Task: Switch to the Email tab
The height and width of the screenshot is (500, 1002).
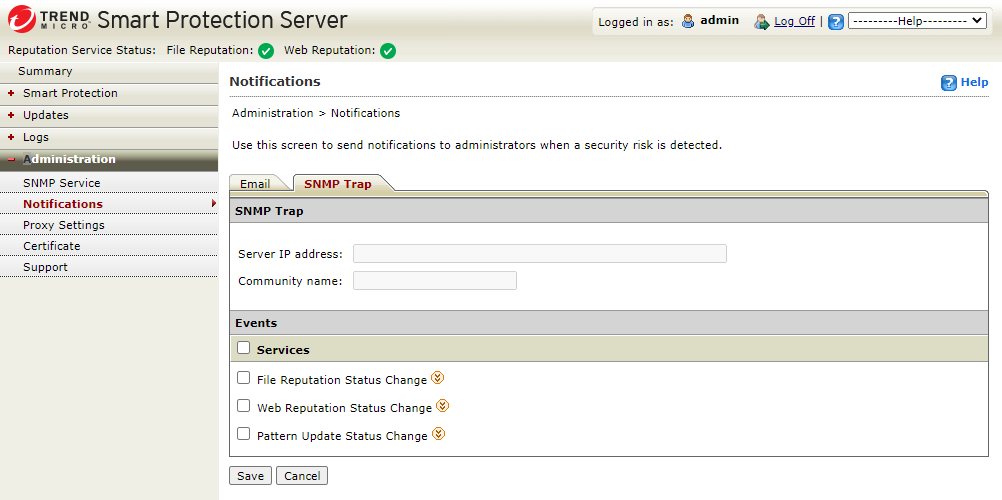Action: click(255, 184)
